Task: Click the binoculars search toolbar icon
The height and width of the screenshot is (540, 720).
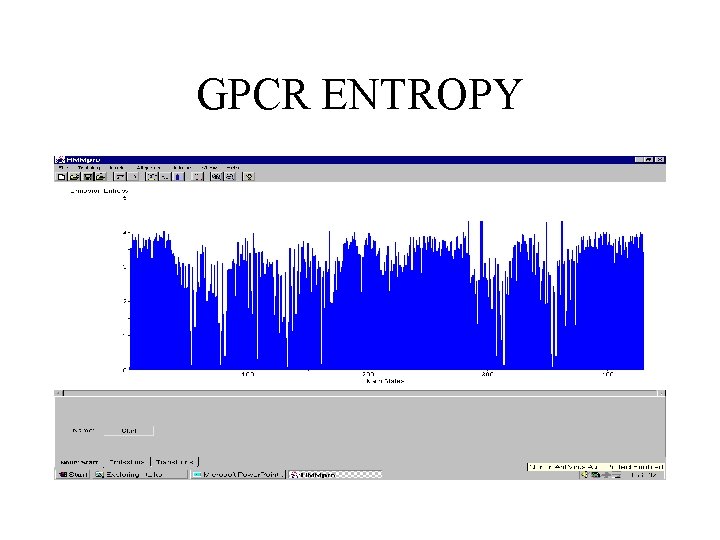Action: 216,176
